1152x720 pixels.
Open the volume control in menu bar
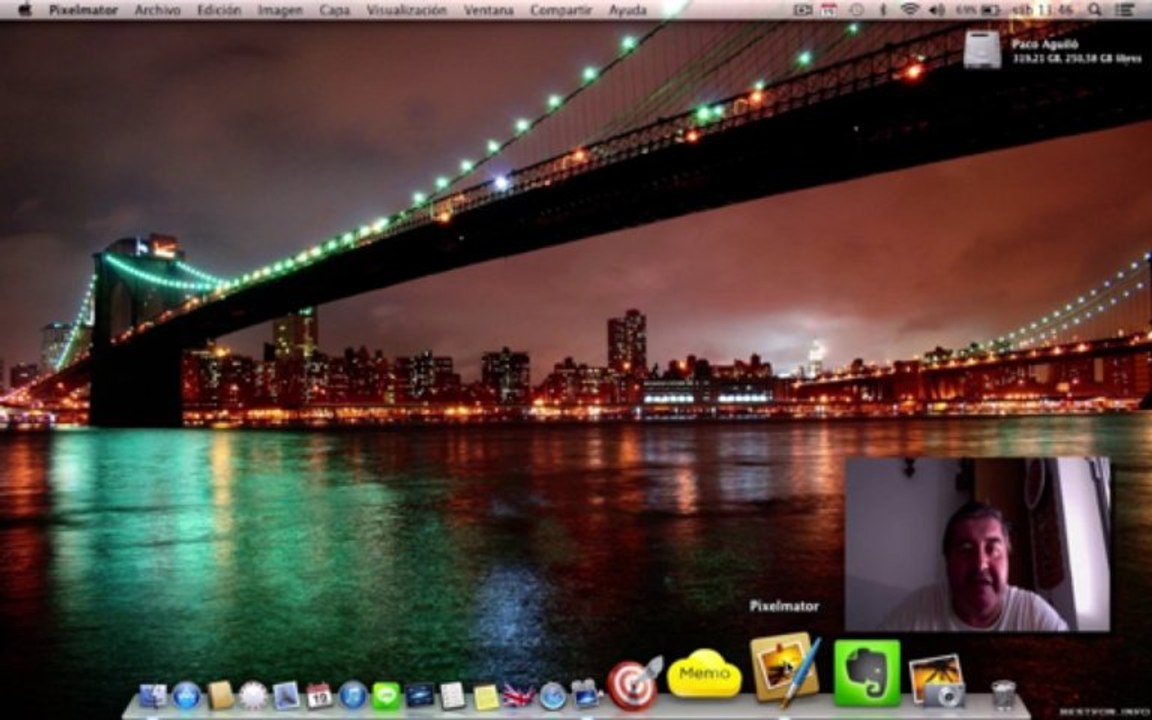(936, 10)
